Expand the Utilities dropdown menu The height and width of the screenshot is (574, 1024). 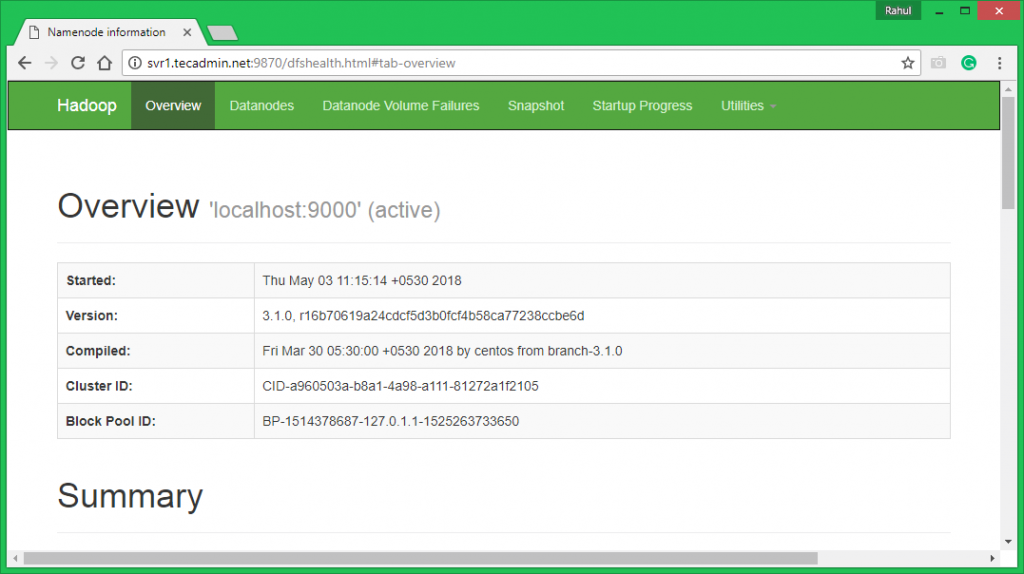[x=748, y=106]
